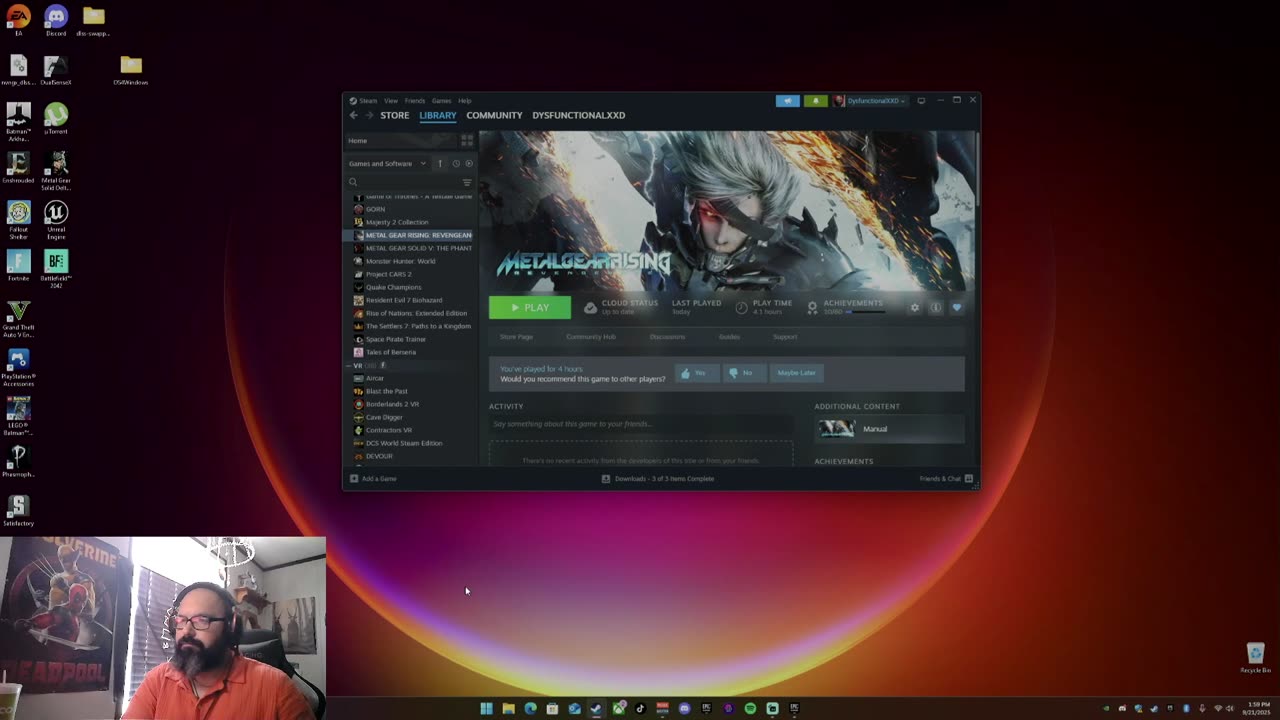This screenshot has width=1280, height=720.
Task: Toggle the library collections grid view icon
Action: coord(466,141)
